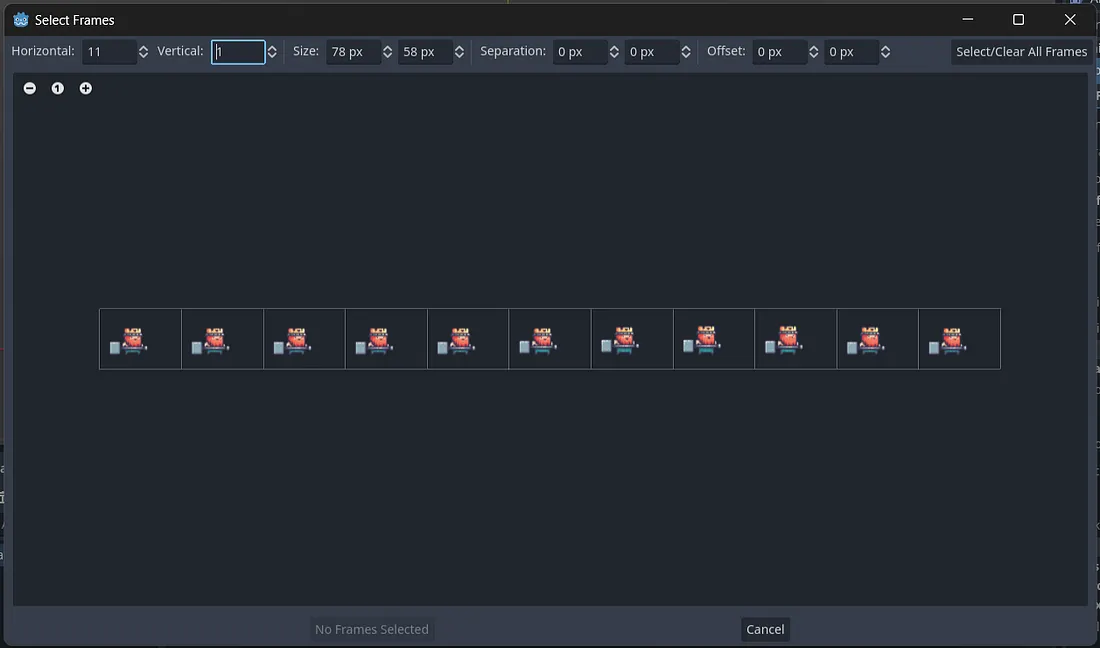This screenshot has width=1100, height=648.
Task: Focus the Vertical frames count field
Action: (238, 52)
